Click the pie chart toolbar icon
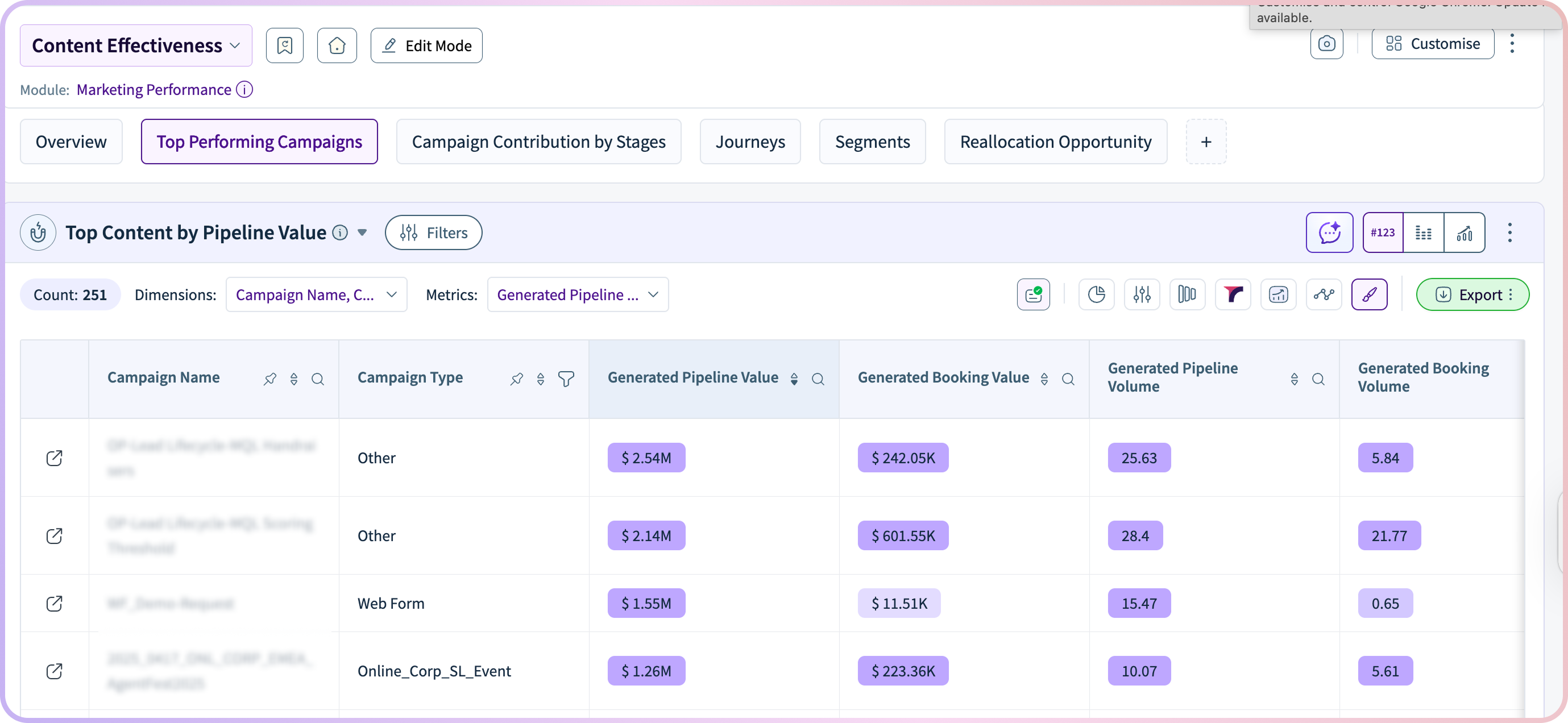The width and height of the screenshot is (1568, 723). (1096, 294)
